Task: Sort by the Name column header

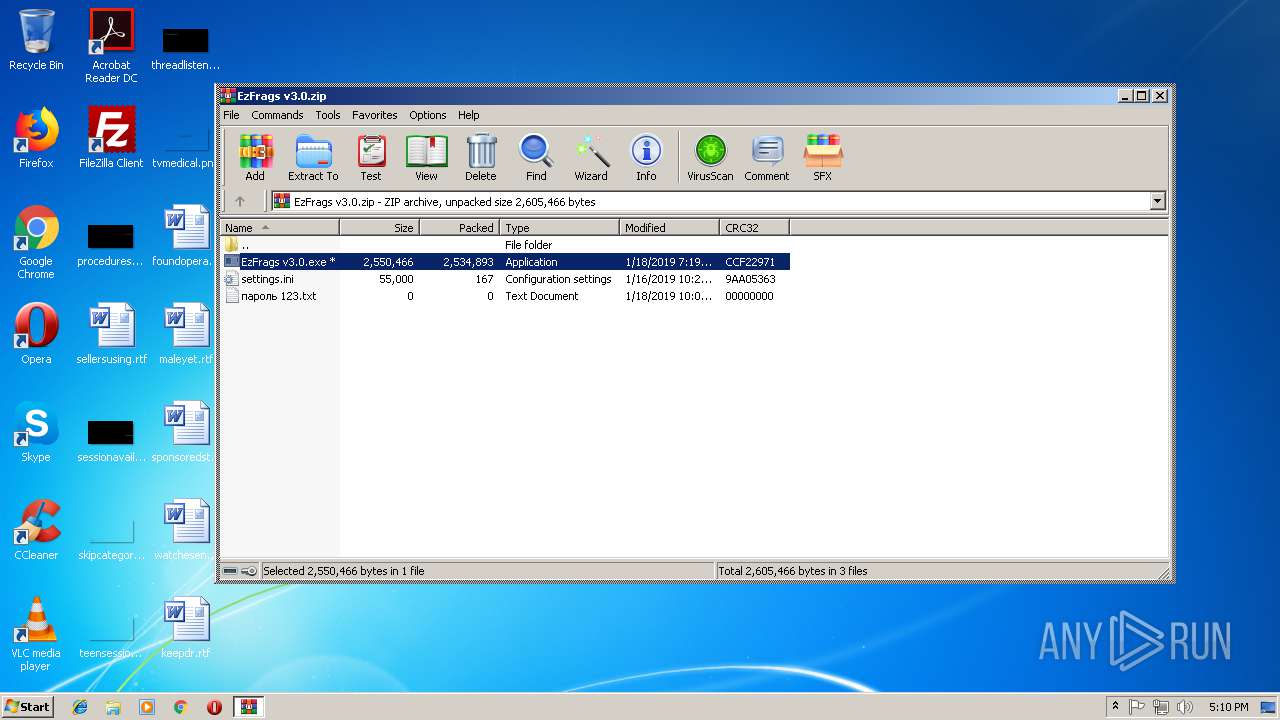Action: pos(279,228)
